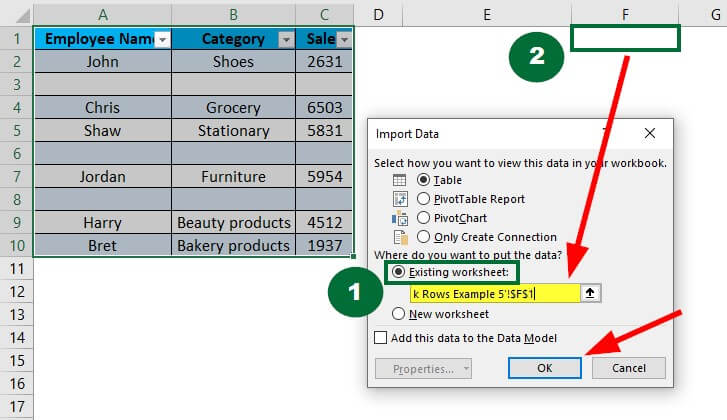Screen dimensions: 727x420
Task: Select the New worksheet radio button
Action: 399,313
